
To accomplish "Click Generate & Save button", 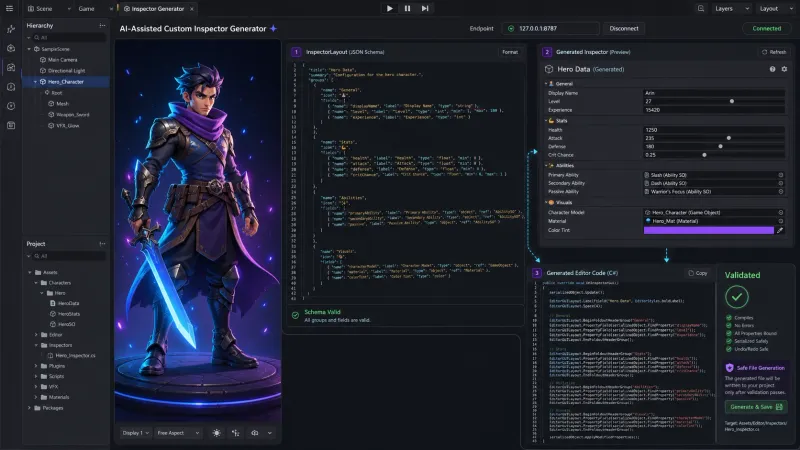I will click(x=756, y=407).
